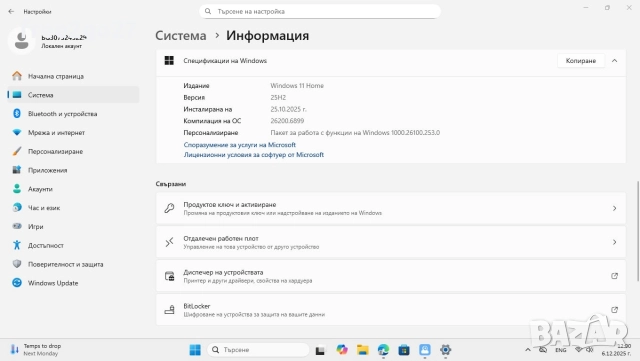The image size is (640, 361).
Task: Click the taskbar Търсене search box
Action: pos(258,350)
